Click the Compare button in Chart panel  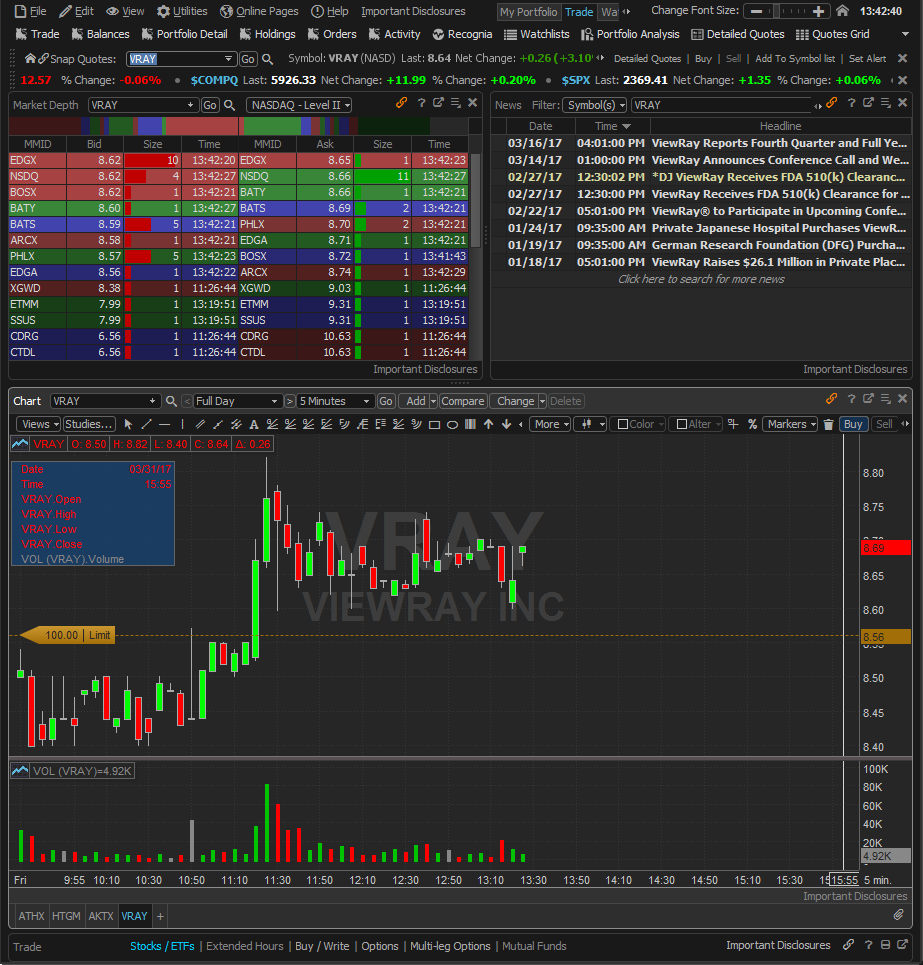point(463,401)
